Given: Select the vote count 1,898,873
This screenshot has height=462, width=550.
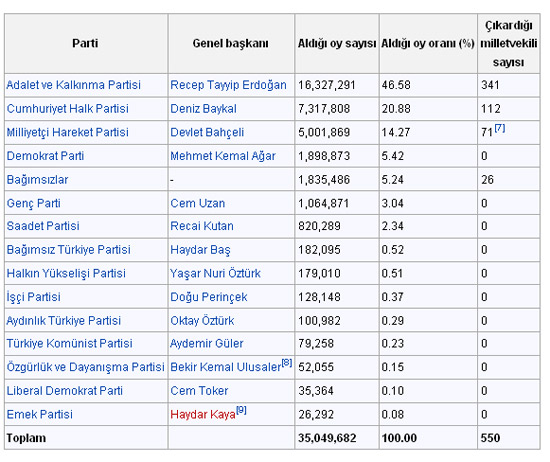Looking at the screenshot, I should click(324, 156).
